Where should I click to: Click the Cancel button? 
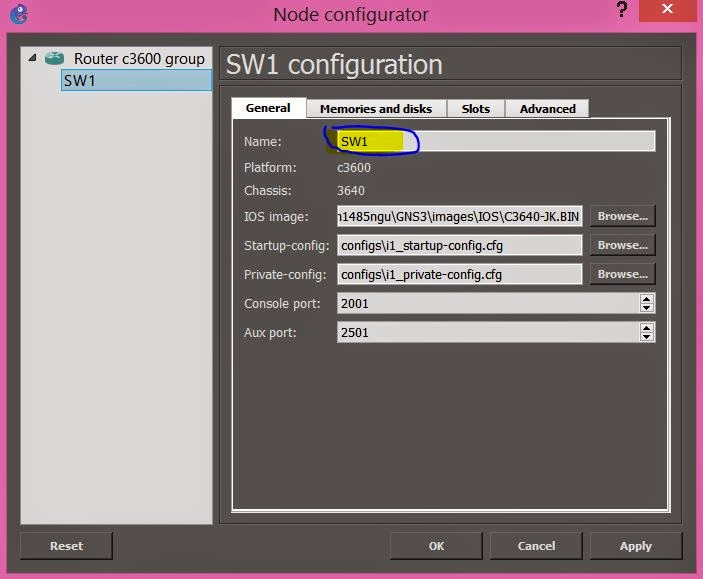coord(536,546)
